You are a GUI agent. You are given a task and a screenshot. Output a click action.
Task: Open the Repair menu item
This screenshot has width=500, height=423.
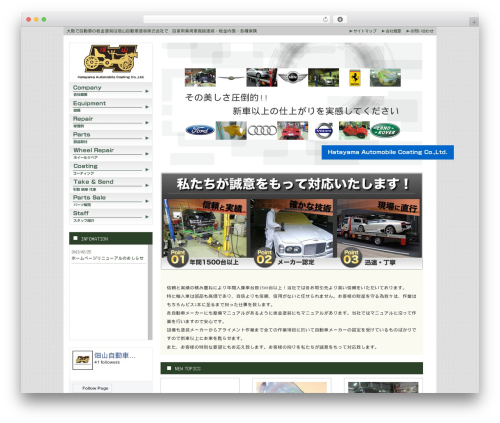coord(111,122)
